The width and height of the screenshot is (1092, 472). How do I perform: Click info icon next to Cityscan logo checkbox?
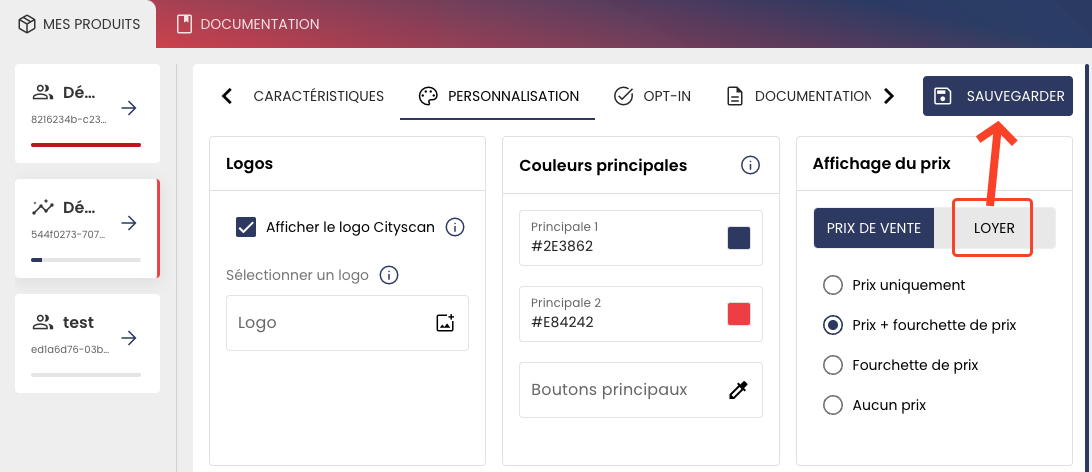(x=455, y=227)
